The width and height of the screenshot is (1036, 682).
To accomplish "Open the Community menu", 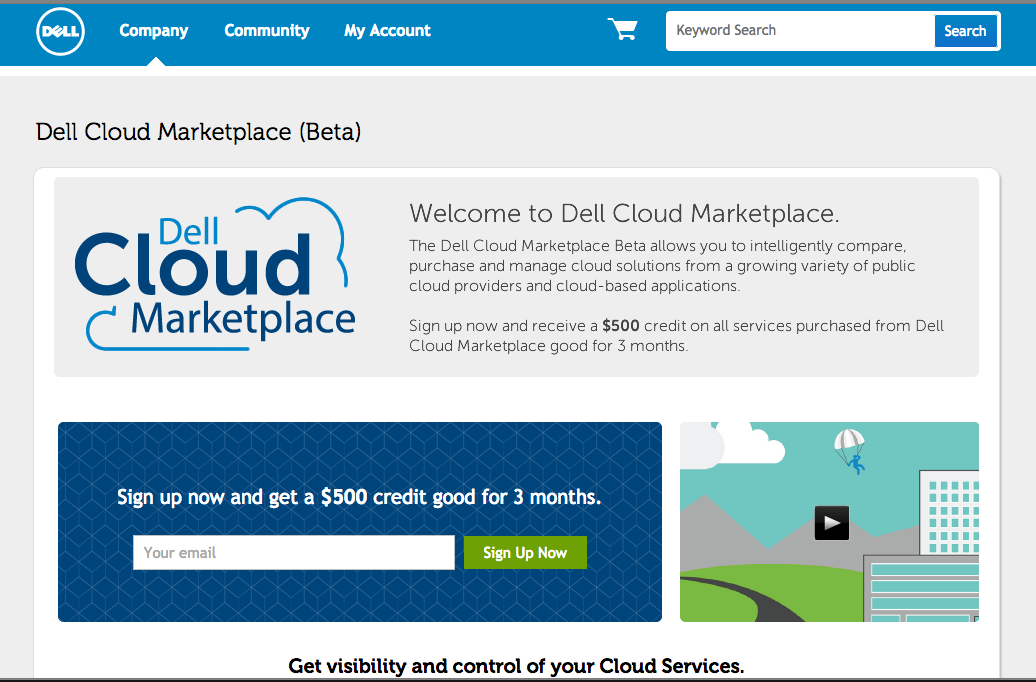I will pos(267,30).
